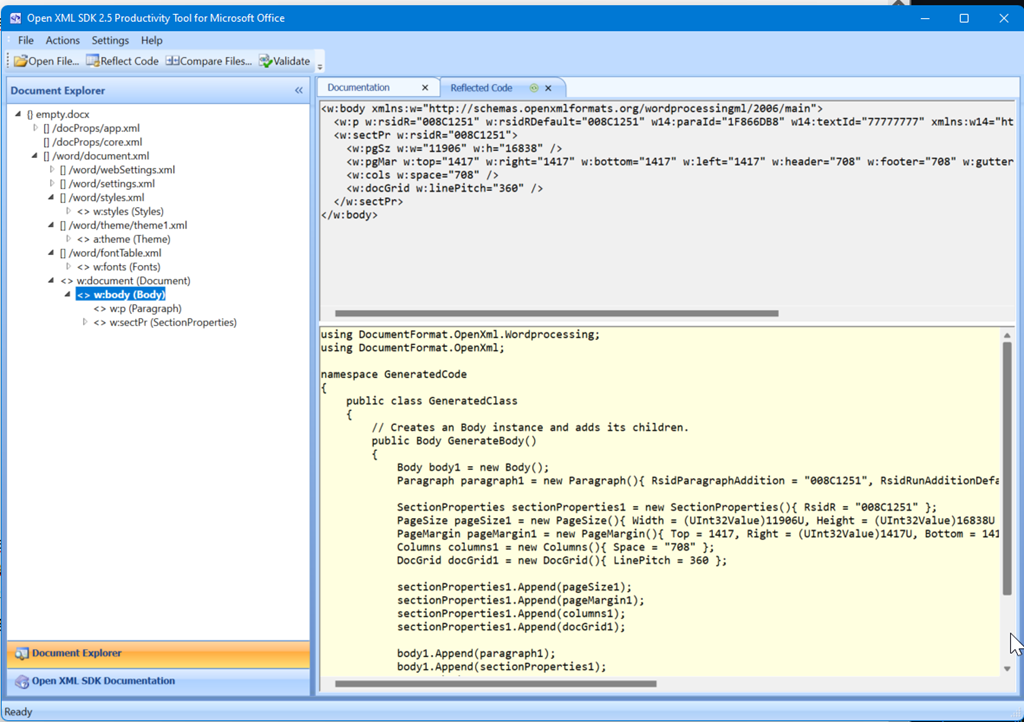Expand the /docProps/app.xml node
This screenshot has height=722, width=1024.
[x=35, y=128]
